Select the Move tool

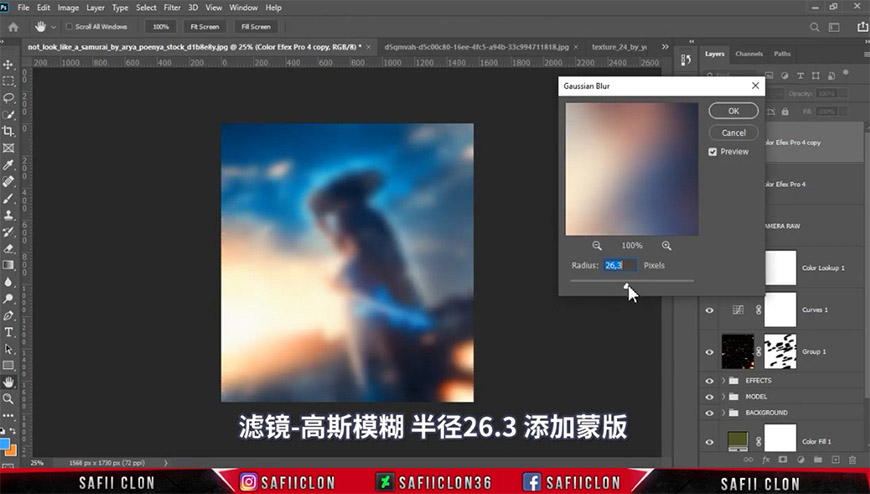pyautogui.click(x=8, y=64)
